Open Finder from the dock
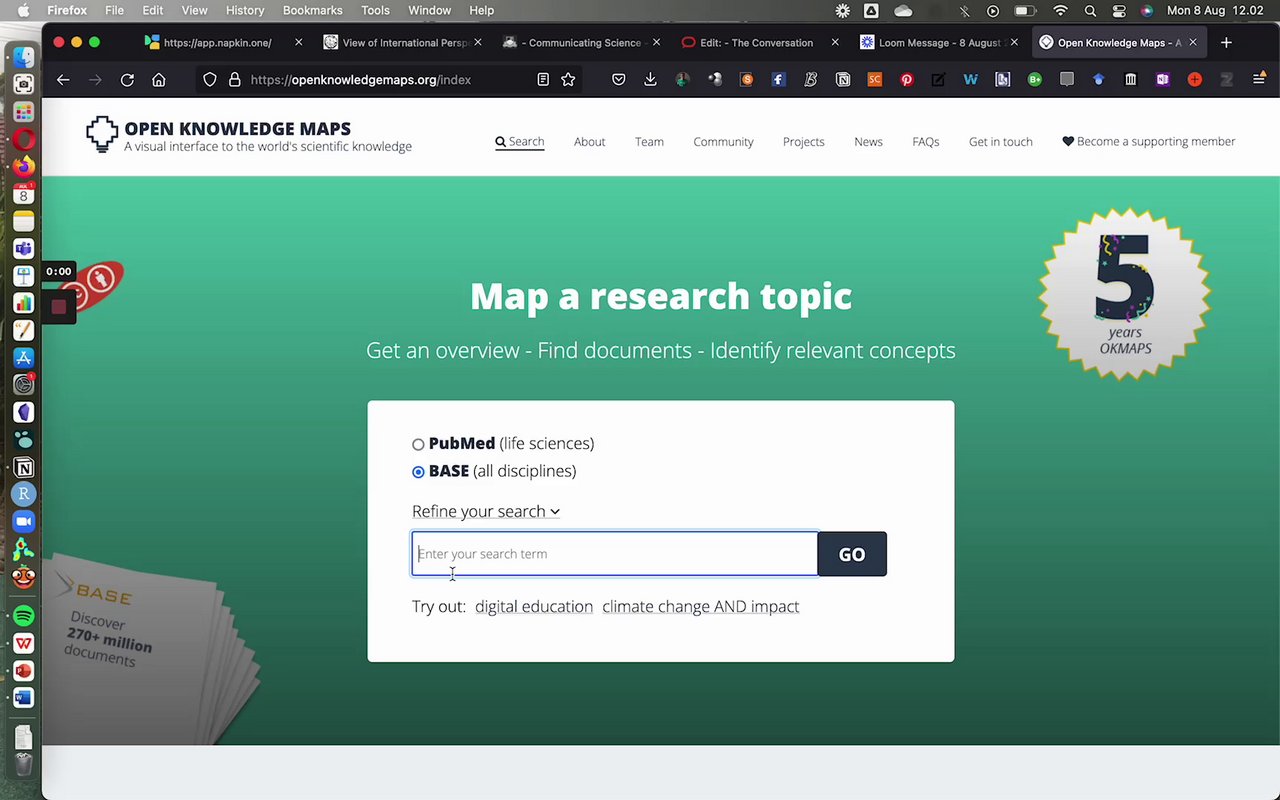This screenshot has width=1280, height=800. pyautogui.click(x=24, y=57)
